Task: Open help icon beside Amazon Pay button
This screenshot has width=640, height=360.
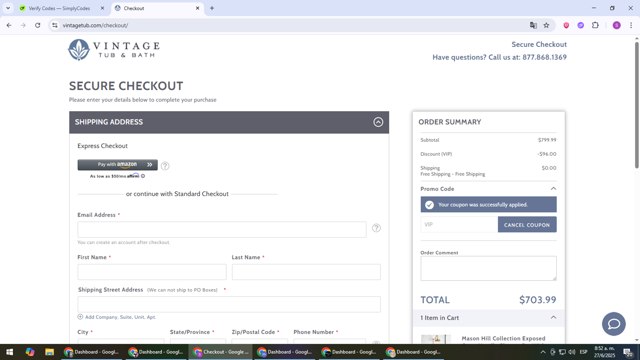Action: pyautogui.click(x=165, y=166)
